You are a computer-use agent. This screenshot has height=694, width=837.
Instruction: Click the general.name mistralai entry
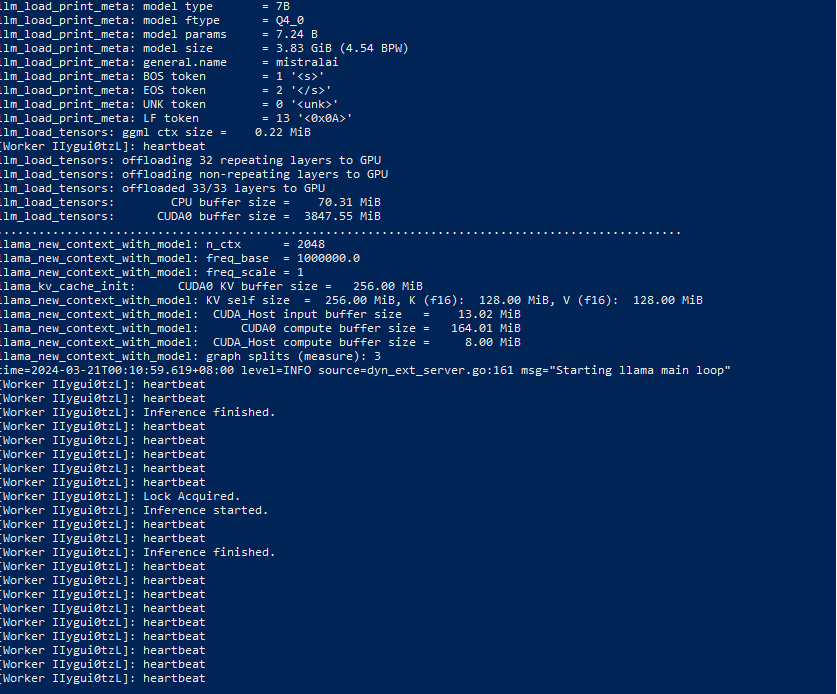coord(169,62)
